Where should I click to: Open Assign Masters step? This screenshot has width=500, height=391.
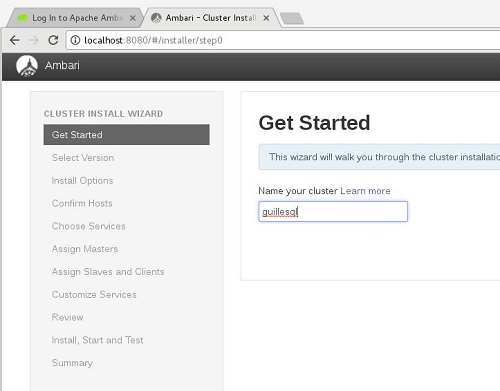tap(85, 249)
